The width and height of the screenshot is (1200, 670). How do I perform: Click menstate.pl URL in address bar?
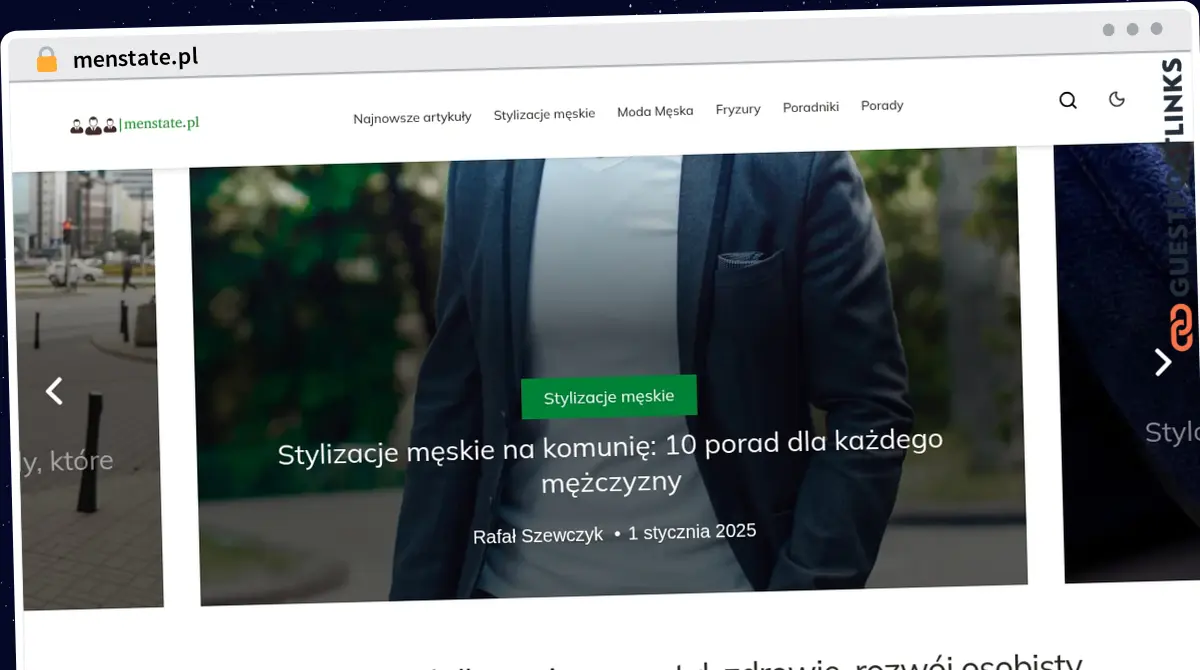[x=135, y=58]
